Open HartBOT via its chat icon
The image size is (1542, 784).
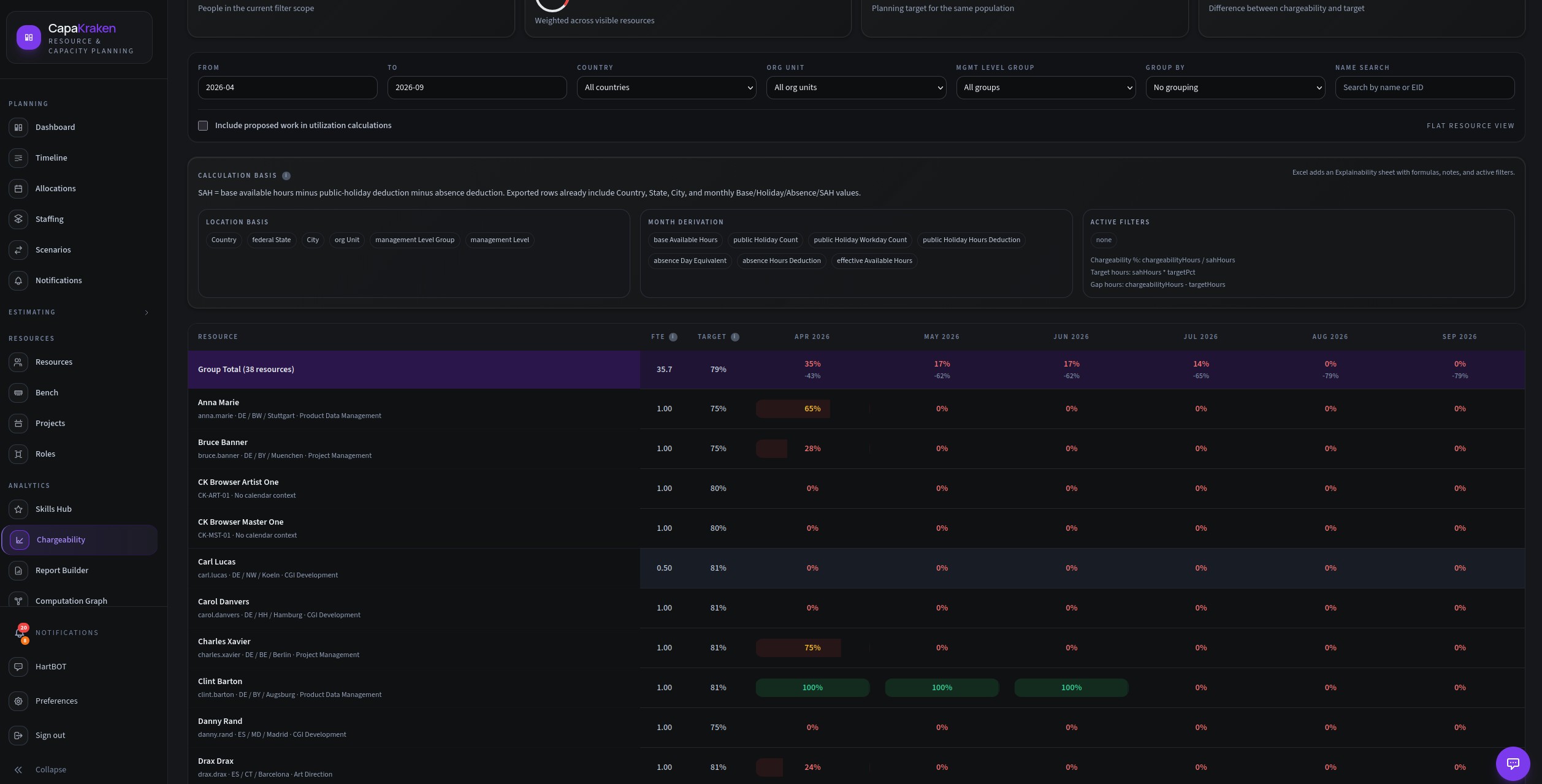tap(18, 667)
